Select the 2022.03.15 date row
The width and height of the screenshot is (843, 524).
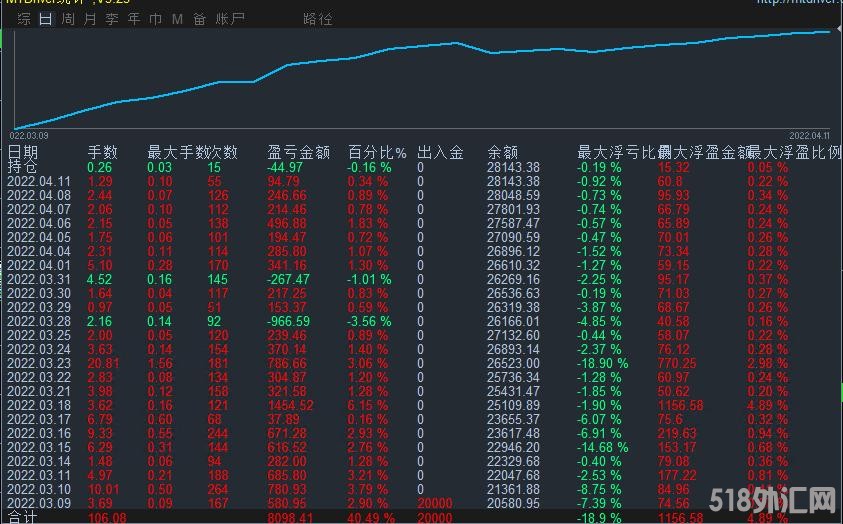tap(39, 447)
